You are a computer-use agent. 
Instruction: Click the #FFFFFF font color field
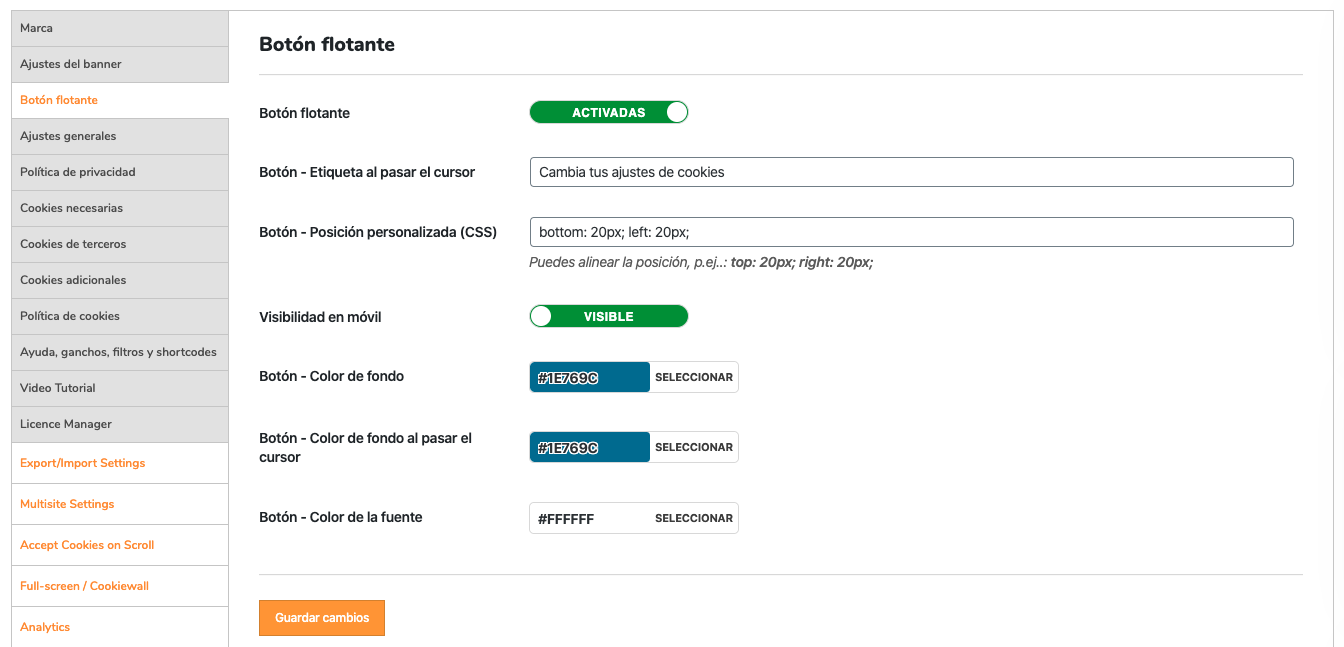(x=590, y=518)
